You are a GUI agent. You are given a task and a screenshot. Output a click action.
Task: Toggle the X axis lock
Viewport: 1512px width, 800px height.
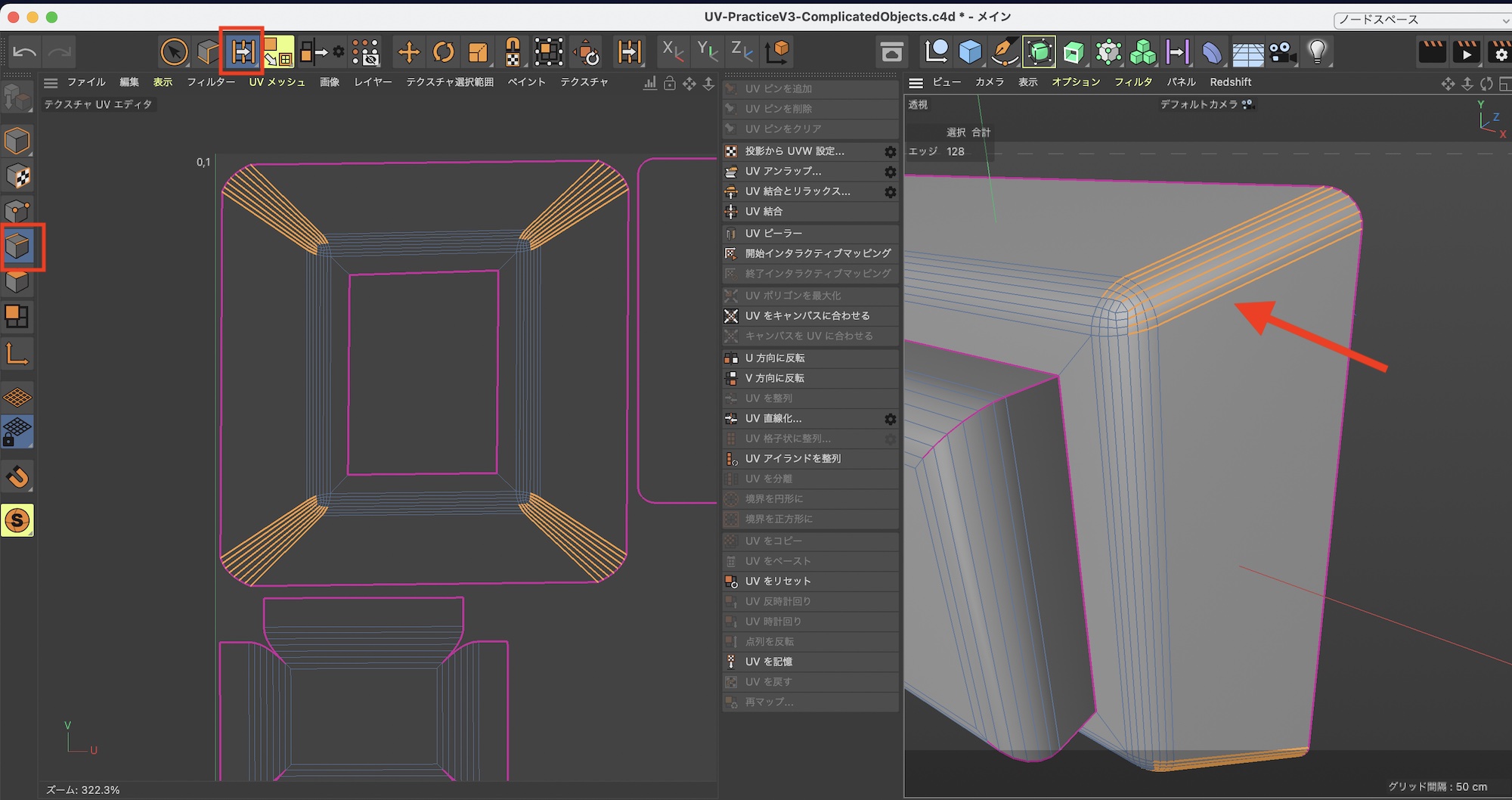coord(672,51)
